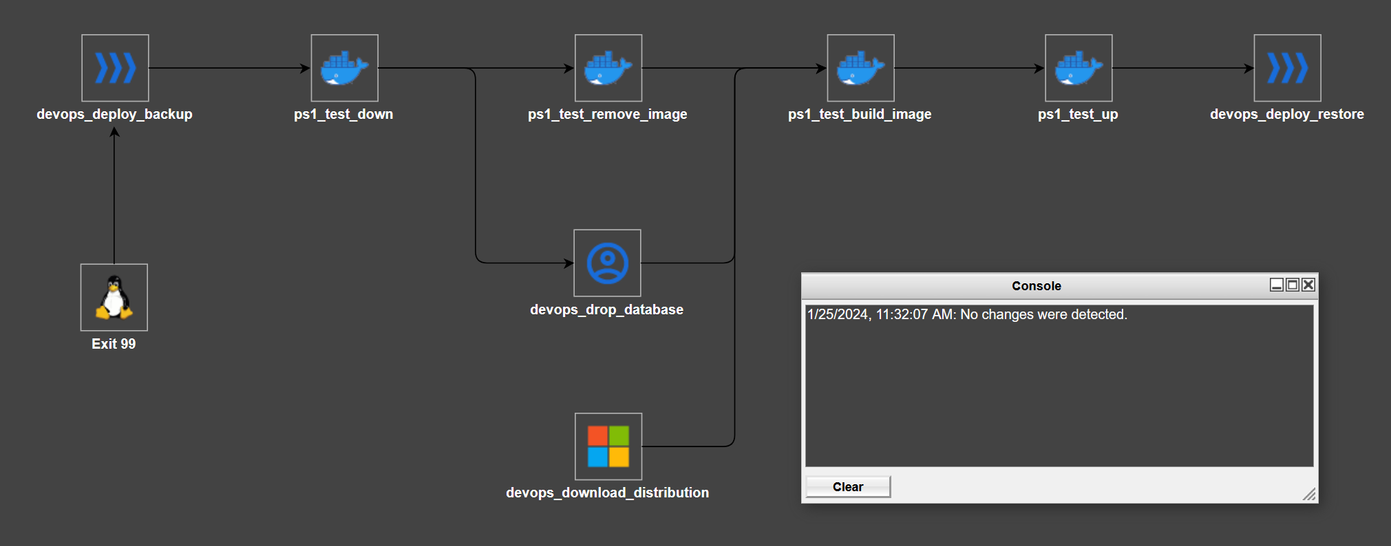Maximize the Console window
The height and width of the screenshot is (546, 1391).
coord(1292,285)
